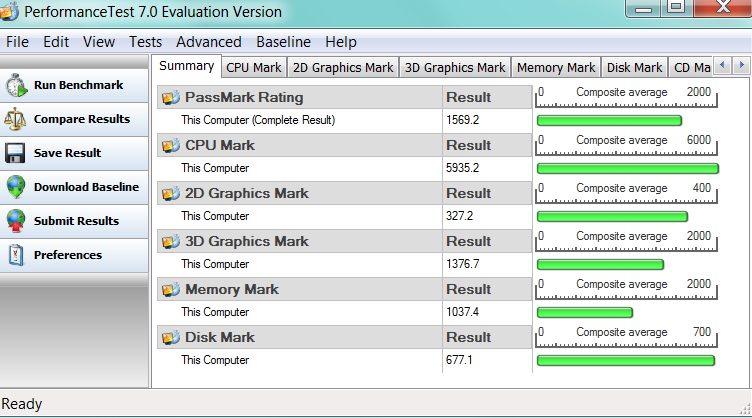Click the Disk Mark section header text

click(220, 337)
